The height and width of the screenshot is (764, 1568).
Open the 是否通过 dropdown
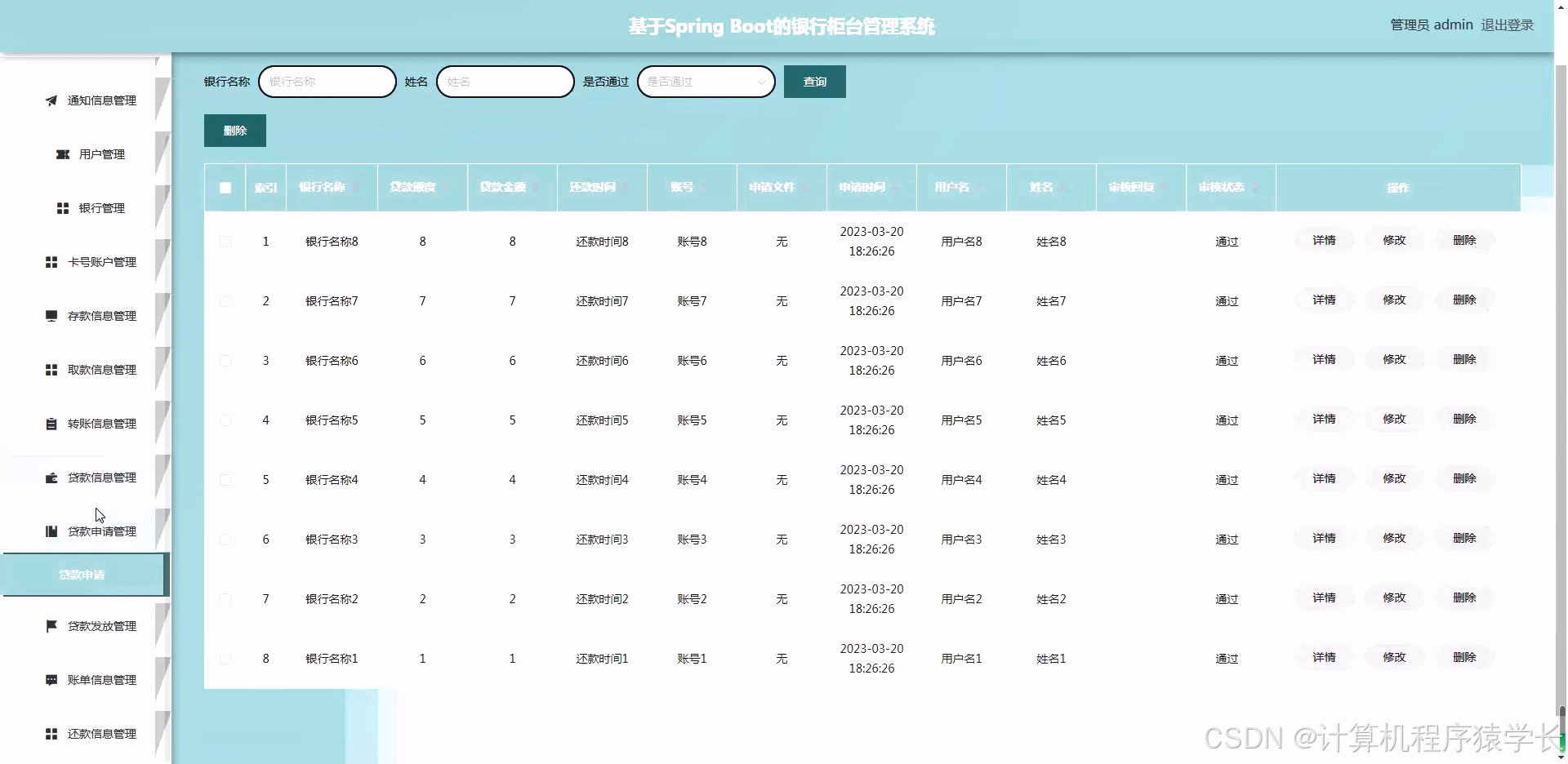coord(706,82)
